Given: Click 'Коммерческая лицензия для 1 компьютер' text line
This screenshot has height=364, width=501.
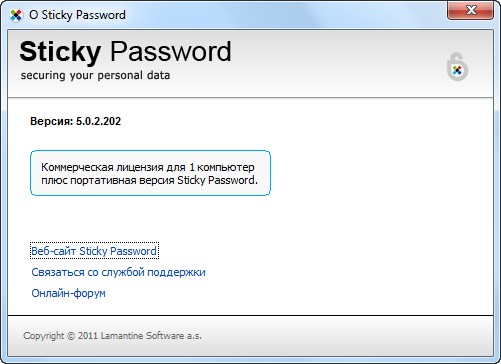Looking at the screenshot, I should 148,167.
